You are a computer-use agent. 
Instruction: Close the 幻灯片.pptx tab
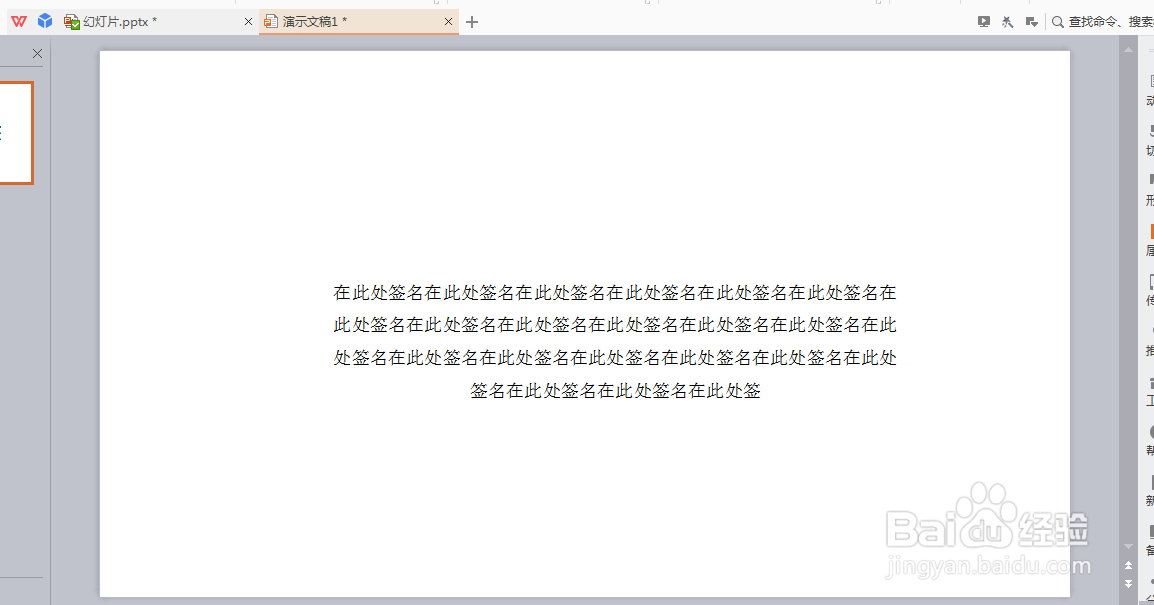[248, 22]
